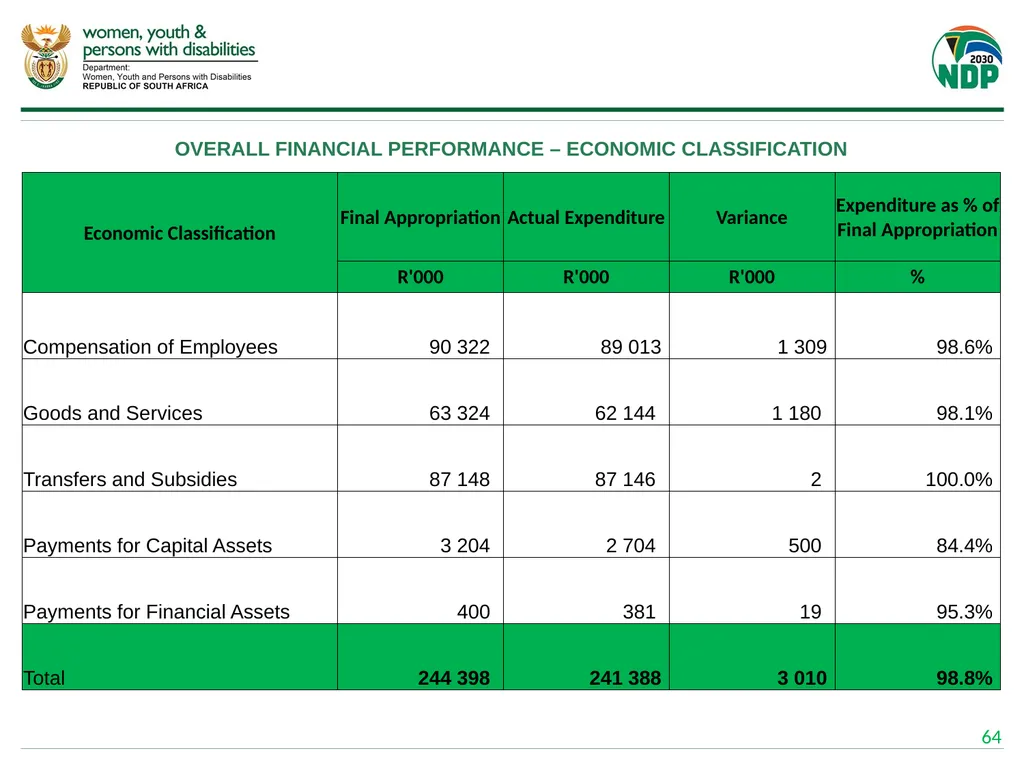Screen dimensions: 1024x768
Task: Click the Actual Expenditure column header
Action: point(586,217)
